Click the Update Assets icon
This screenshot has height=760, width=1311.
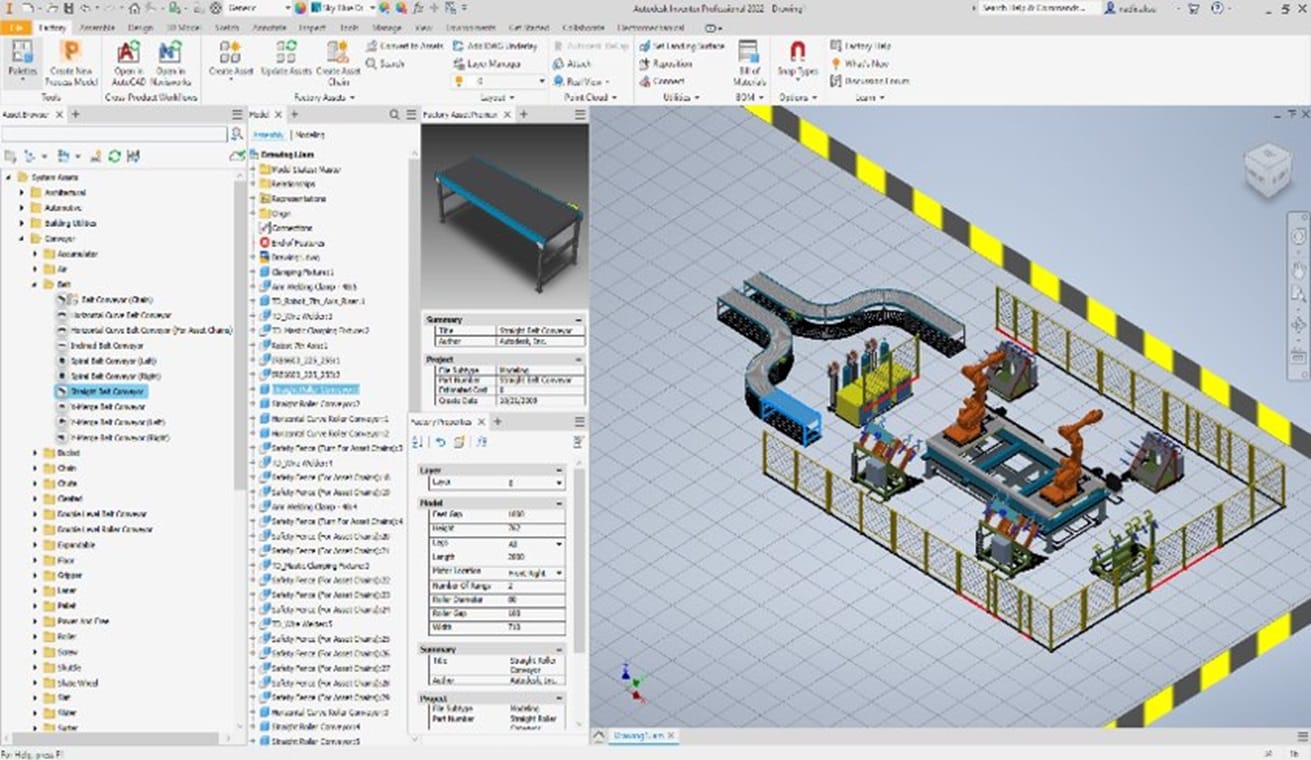pyautogui.click(x=285, y=60)
